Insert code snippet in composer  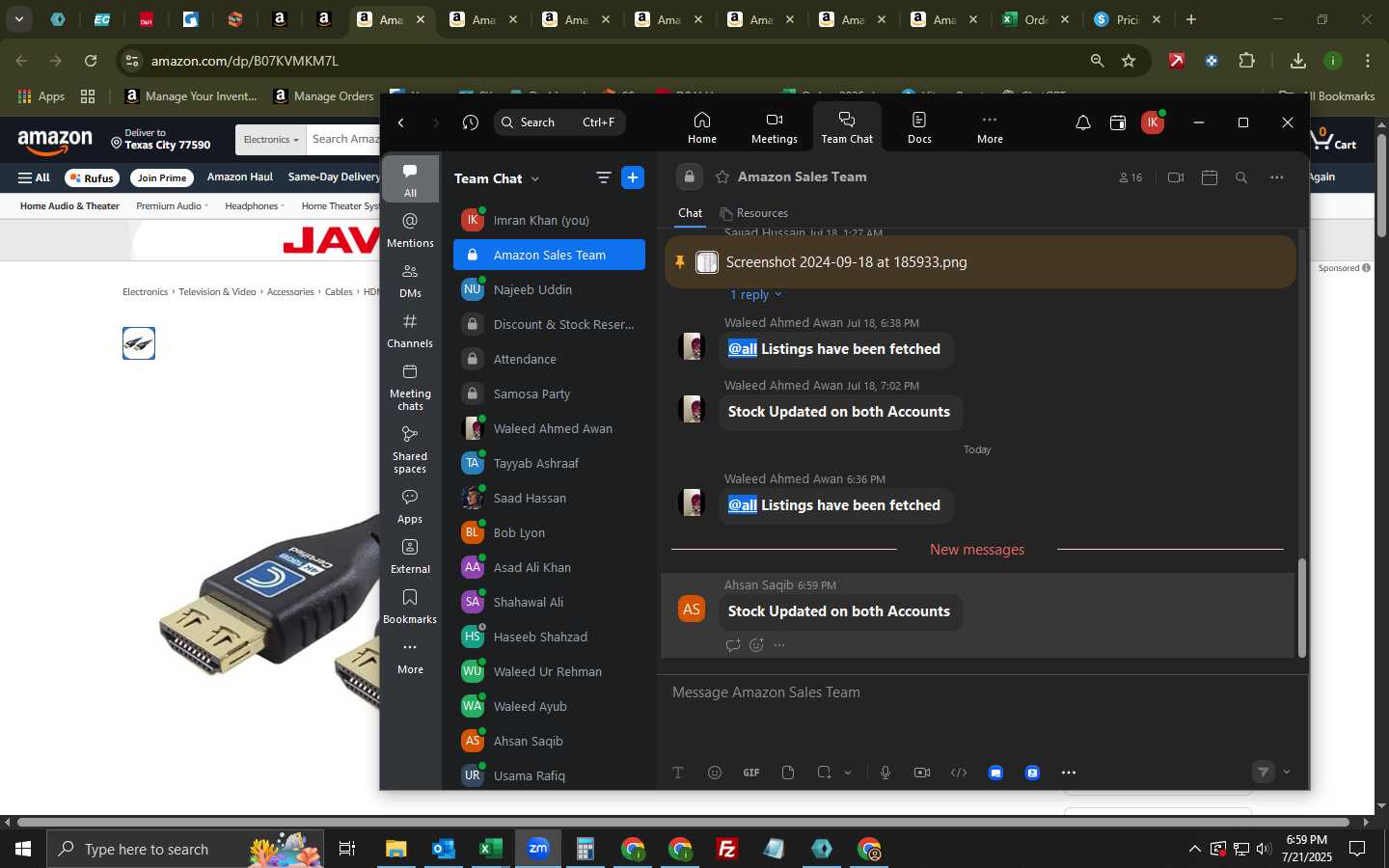click(959, 773)
